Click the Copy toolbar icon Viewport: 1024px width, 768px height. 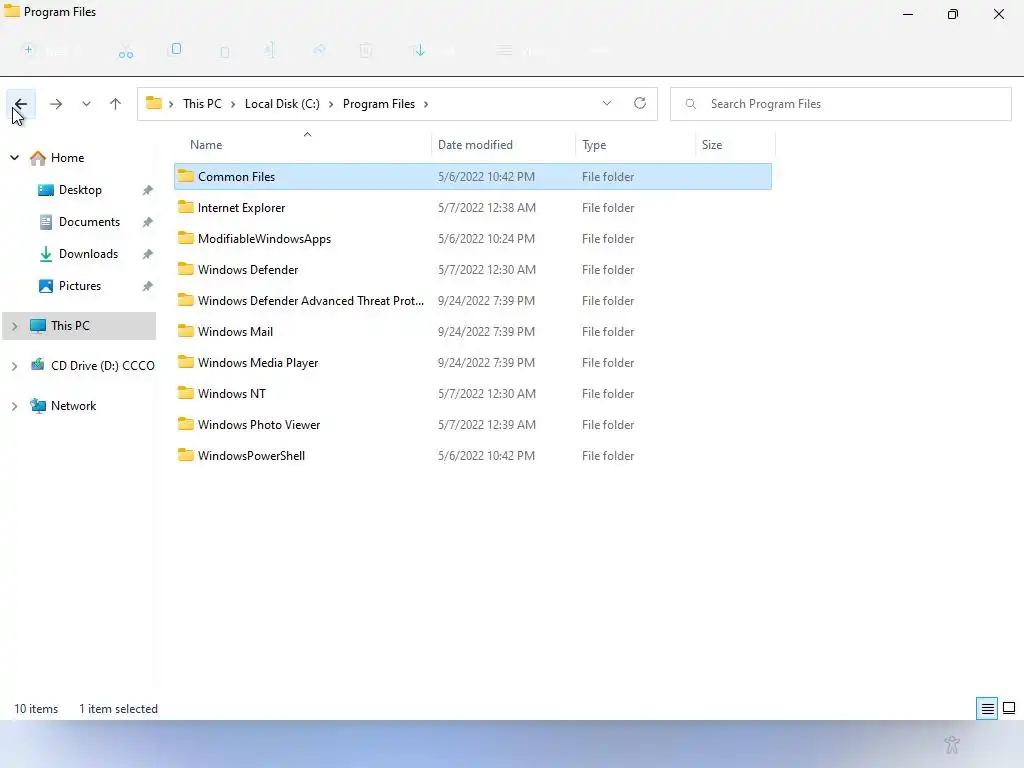pyautogui.click(x=176, y=50)
